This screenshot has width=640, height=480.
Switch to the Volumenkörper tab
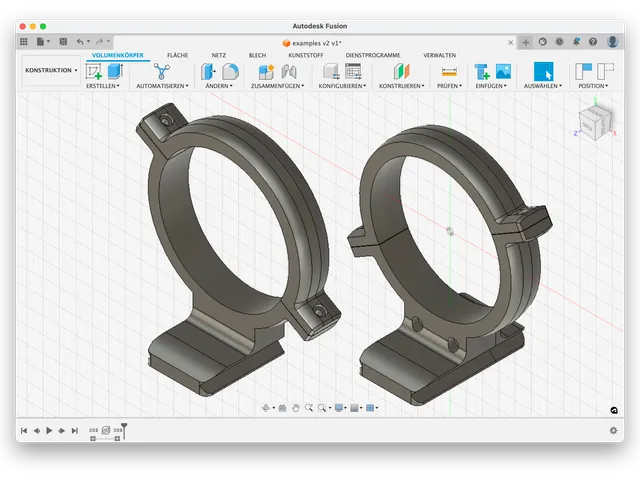tap(118, 55)
